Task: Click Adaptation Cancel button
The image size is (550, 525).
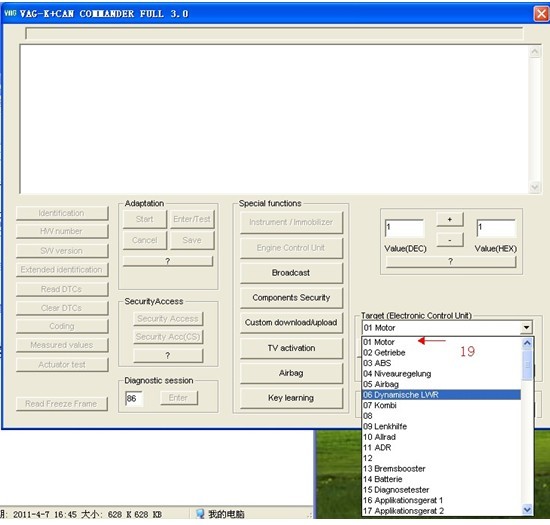Action: click(x=145, y=240)
